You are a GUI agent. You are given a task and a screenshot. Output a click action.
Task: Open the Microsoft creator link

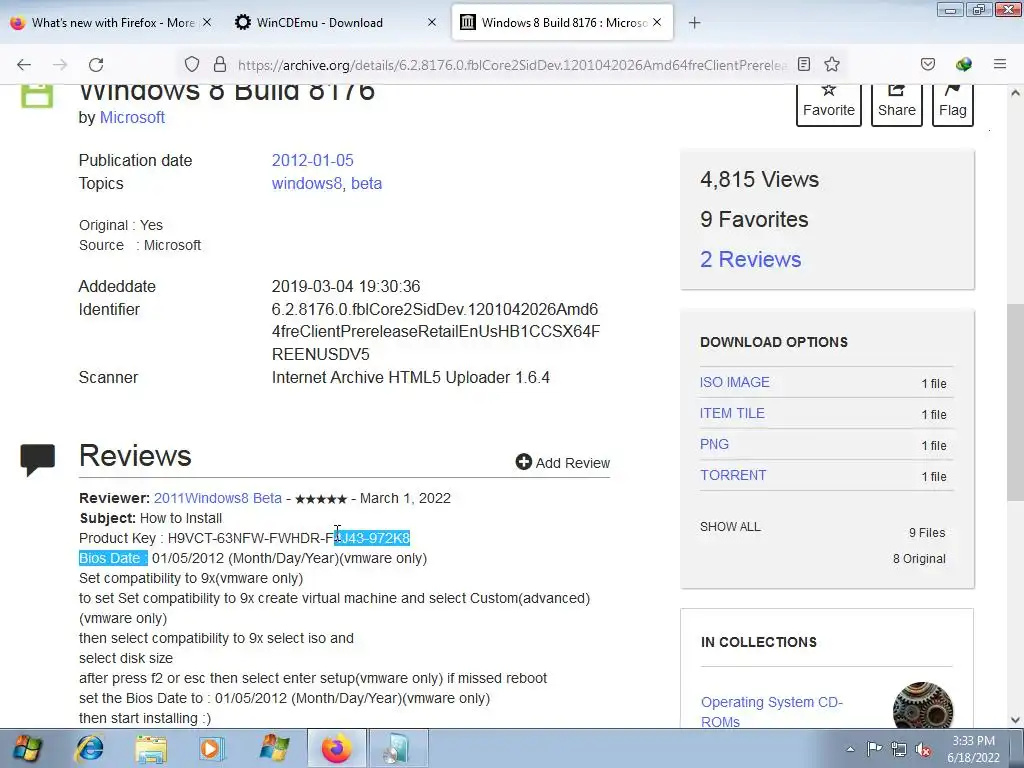click(x=132, y=118)
